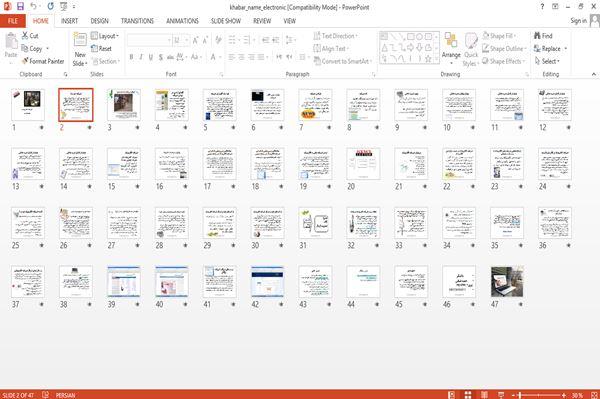Screen dimensions: 600x399
Task: Toggle Bold formatting button
Action: pos(131,57)
